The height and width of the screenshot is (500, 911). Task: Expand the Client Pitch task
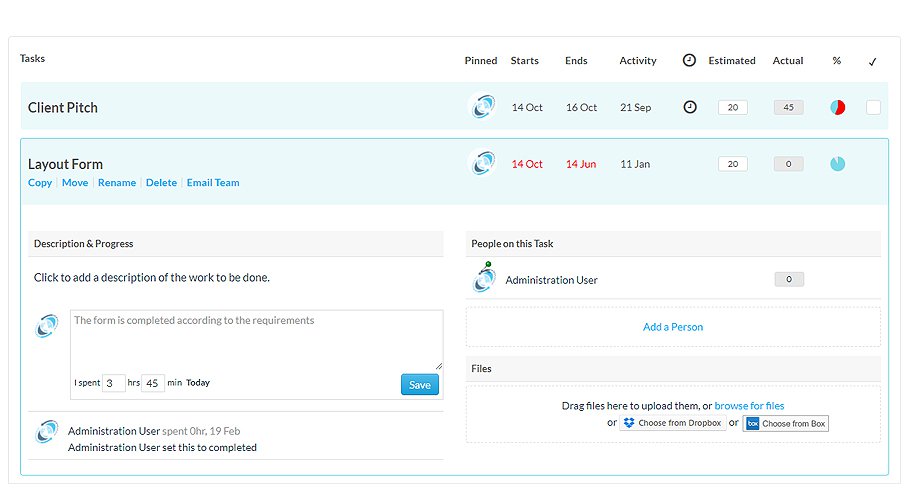coord(63,107)
